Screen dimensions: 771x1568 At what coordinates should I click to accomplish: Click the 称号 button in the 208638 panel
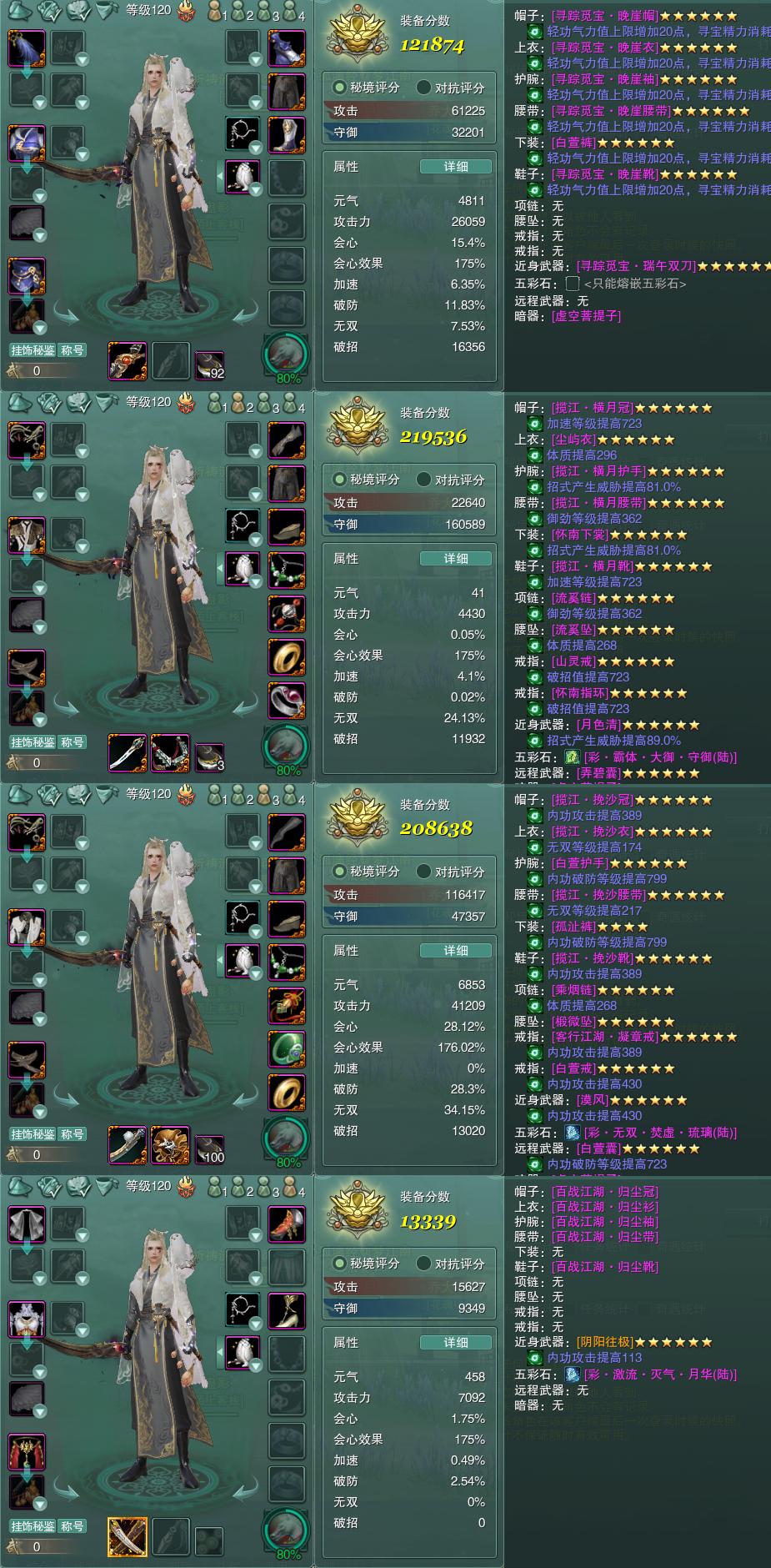point(73,1134)
